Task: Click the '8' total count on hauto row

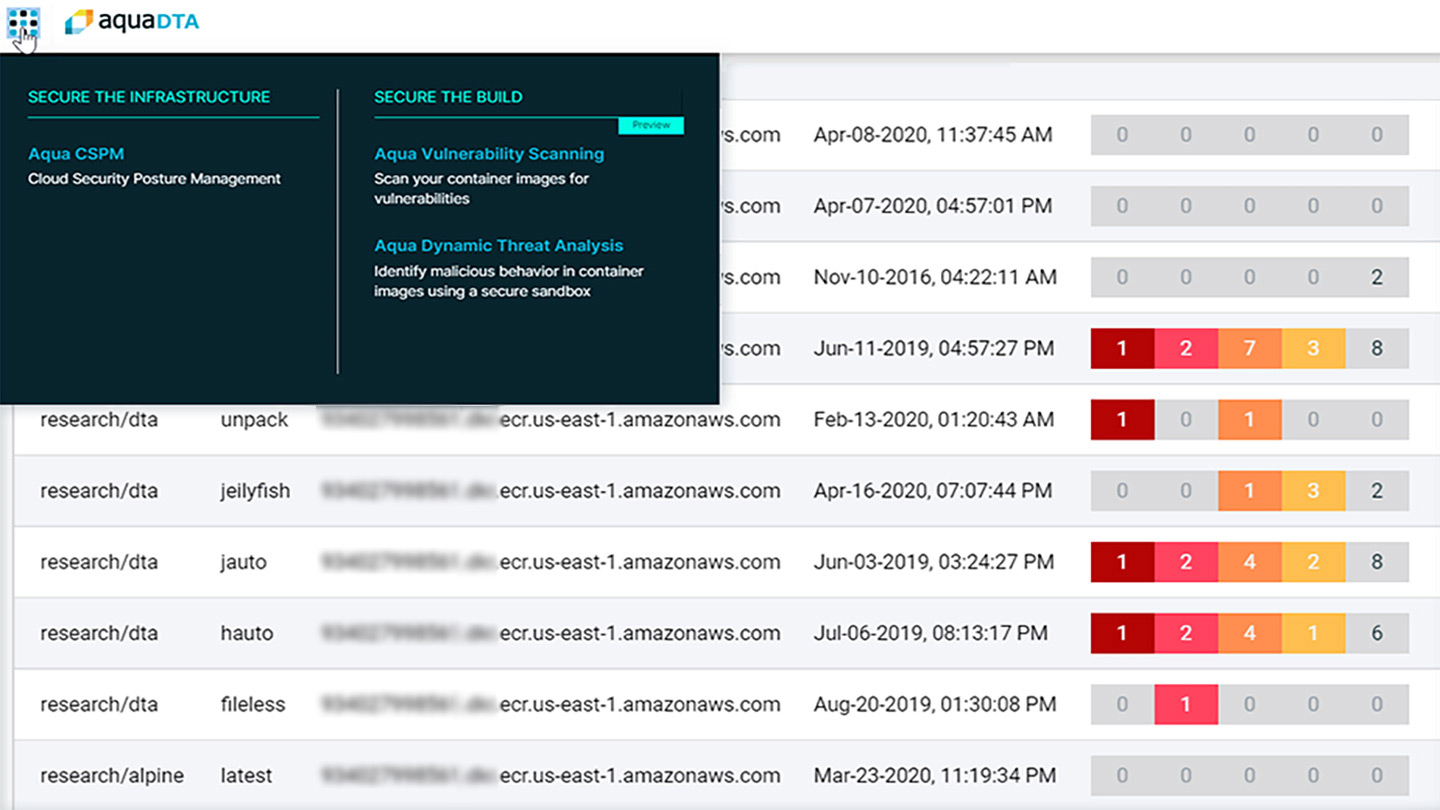Action: click(1377, 633)
